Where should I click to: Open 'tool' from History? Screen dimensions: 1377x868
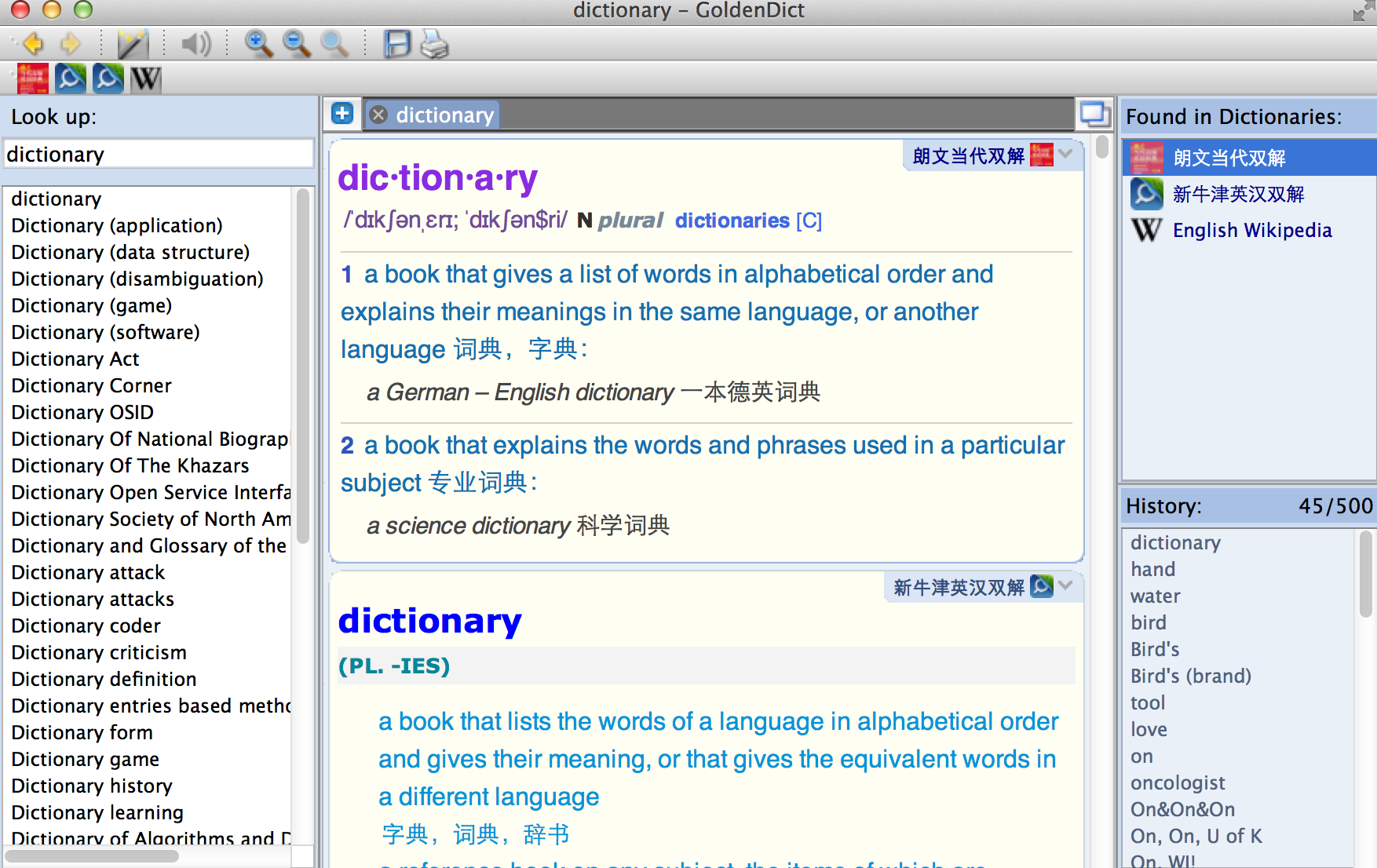coord(1148,703)
